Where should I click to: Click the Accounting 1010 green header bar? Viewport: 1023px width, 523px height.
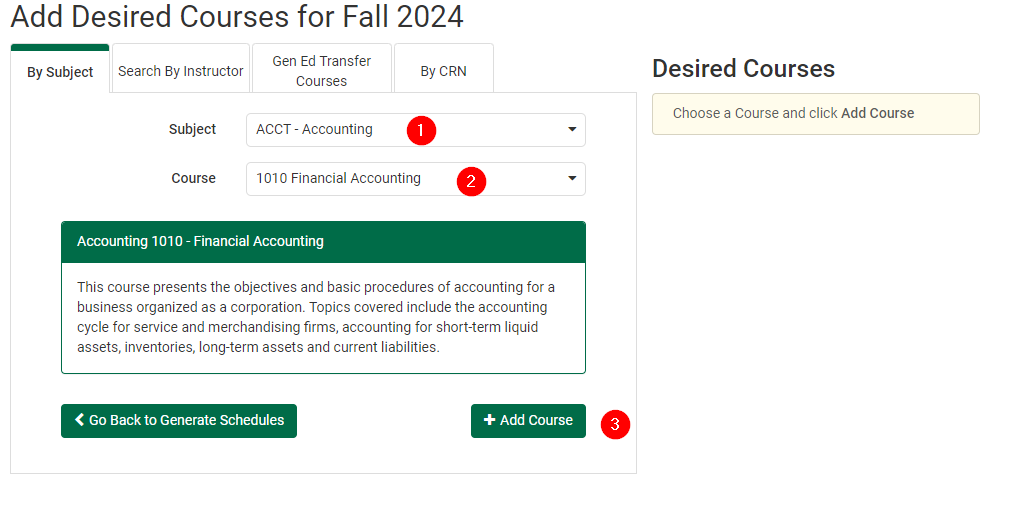pyautogui.click(x=323, y=242)
